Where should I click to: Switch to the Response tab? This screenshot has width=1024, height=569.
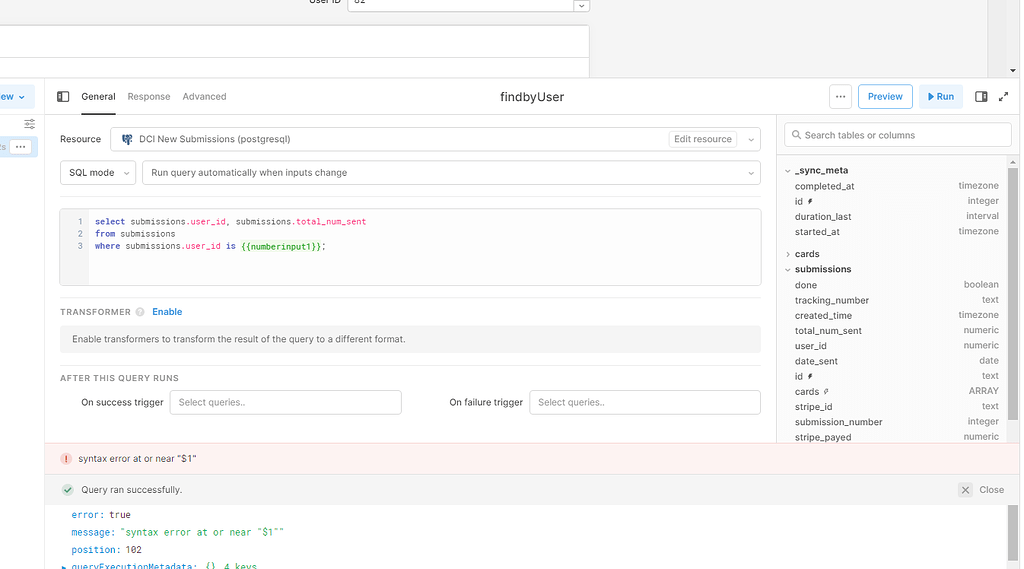[149, 97]
